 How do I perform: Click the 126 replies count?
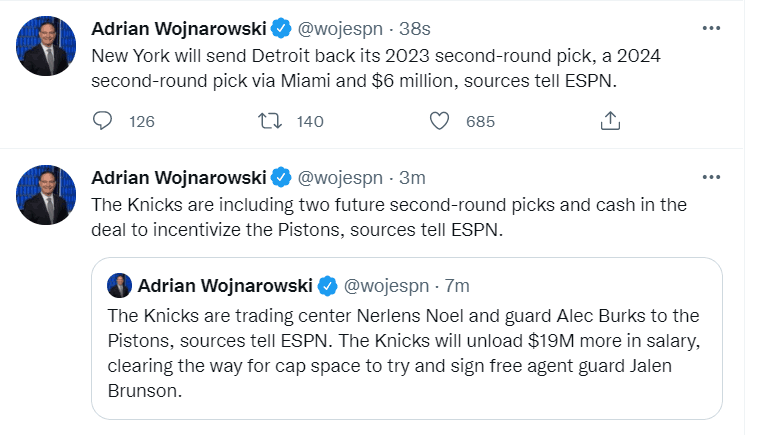click(142, 121)
